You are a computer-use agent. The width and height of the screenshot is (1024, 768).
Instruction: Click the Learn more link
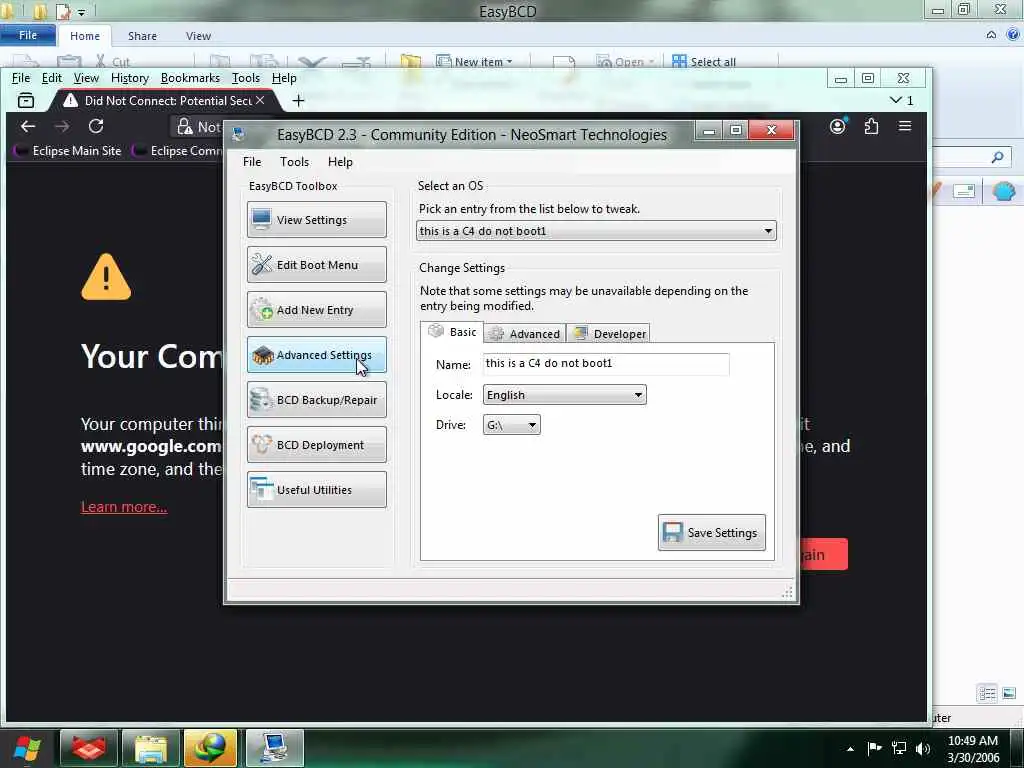[124, 507]
